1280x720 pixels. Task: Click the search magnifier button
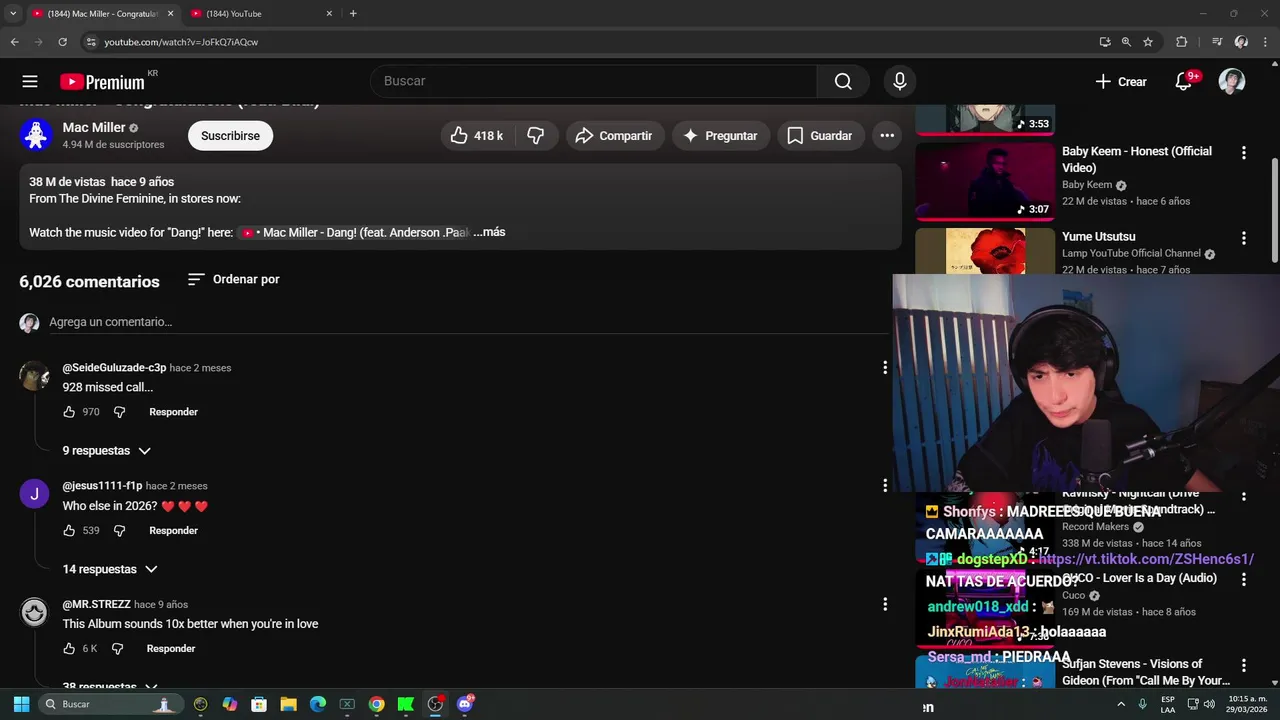[843, 81]
